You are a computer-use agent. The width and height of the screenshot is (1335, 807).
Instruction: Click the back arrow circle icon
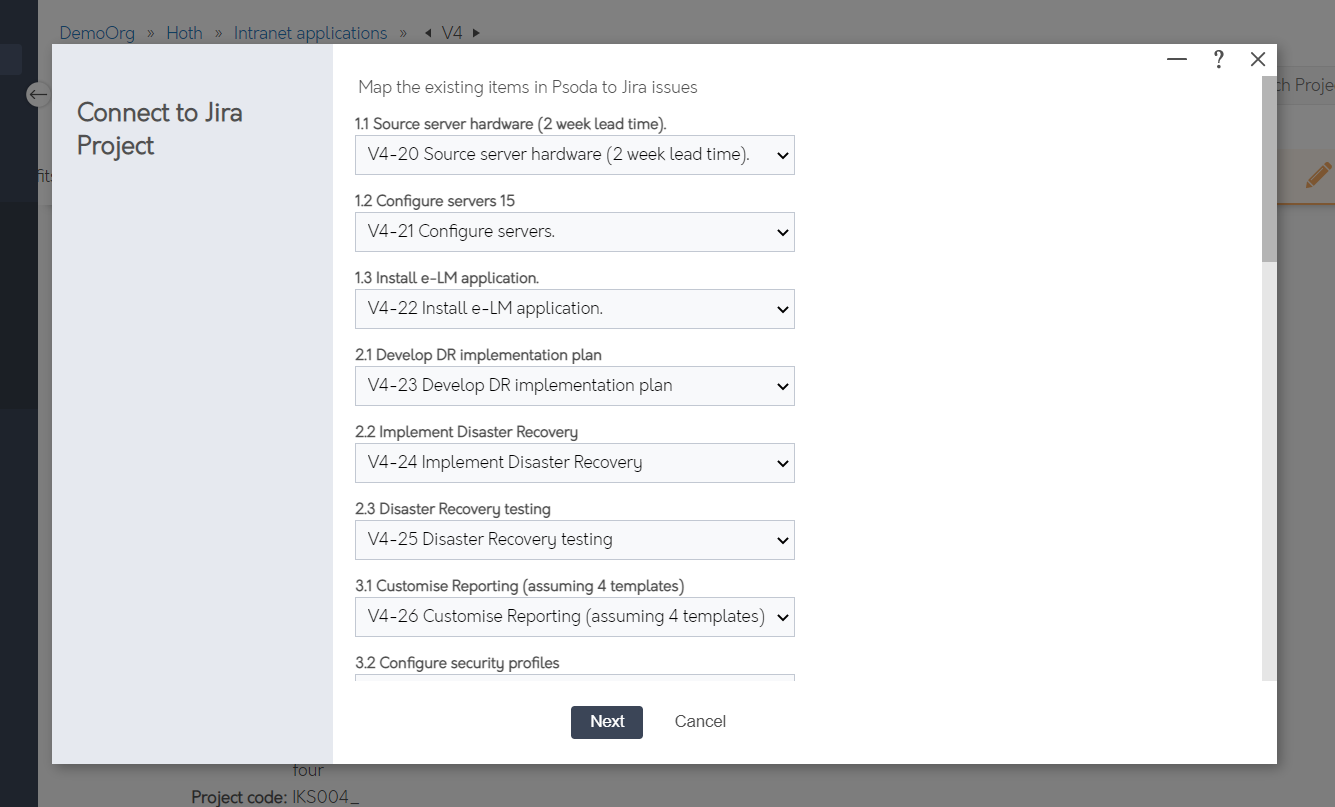pos(38,95)
